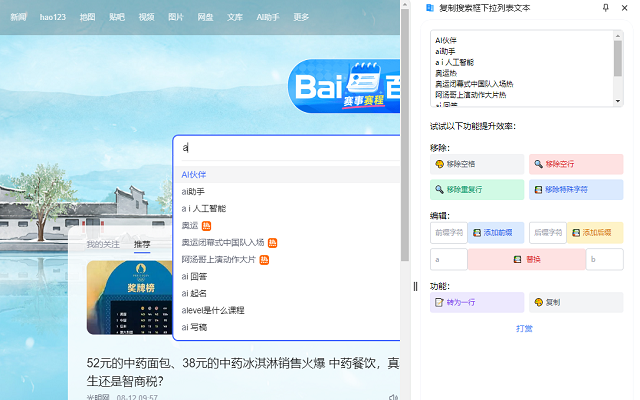Select the 'a i 人工智能' search suggestion
Viewport: 640px width, 400px height.
[x=287, y=209]
